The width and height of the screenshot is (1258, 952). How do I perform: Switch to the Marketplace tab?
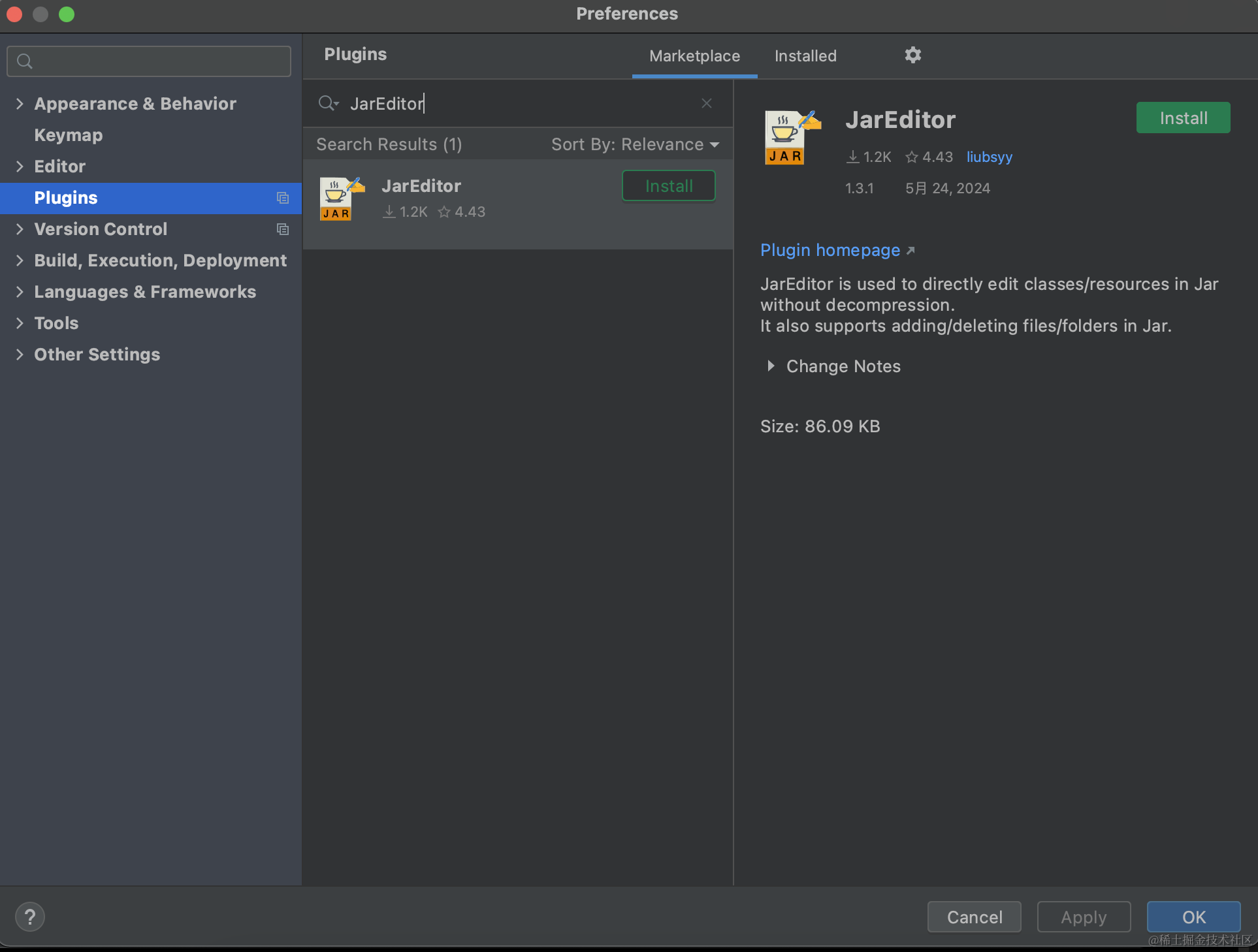(693, 55)
